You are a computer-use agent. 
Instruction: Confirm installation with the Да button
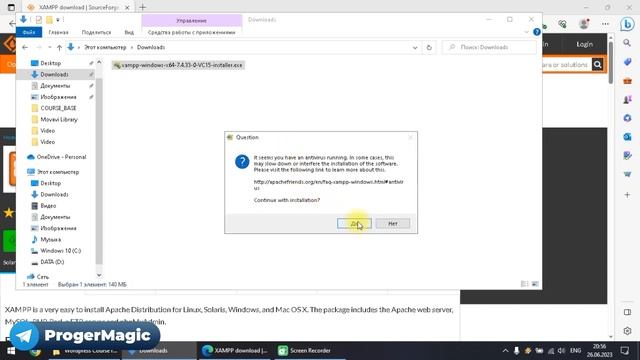pyautogui.click(x=354, y=223)
